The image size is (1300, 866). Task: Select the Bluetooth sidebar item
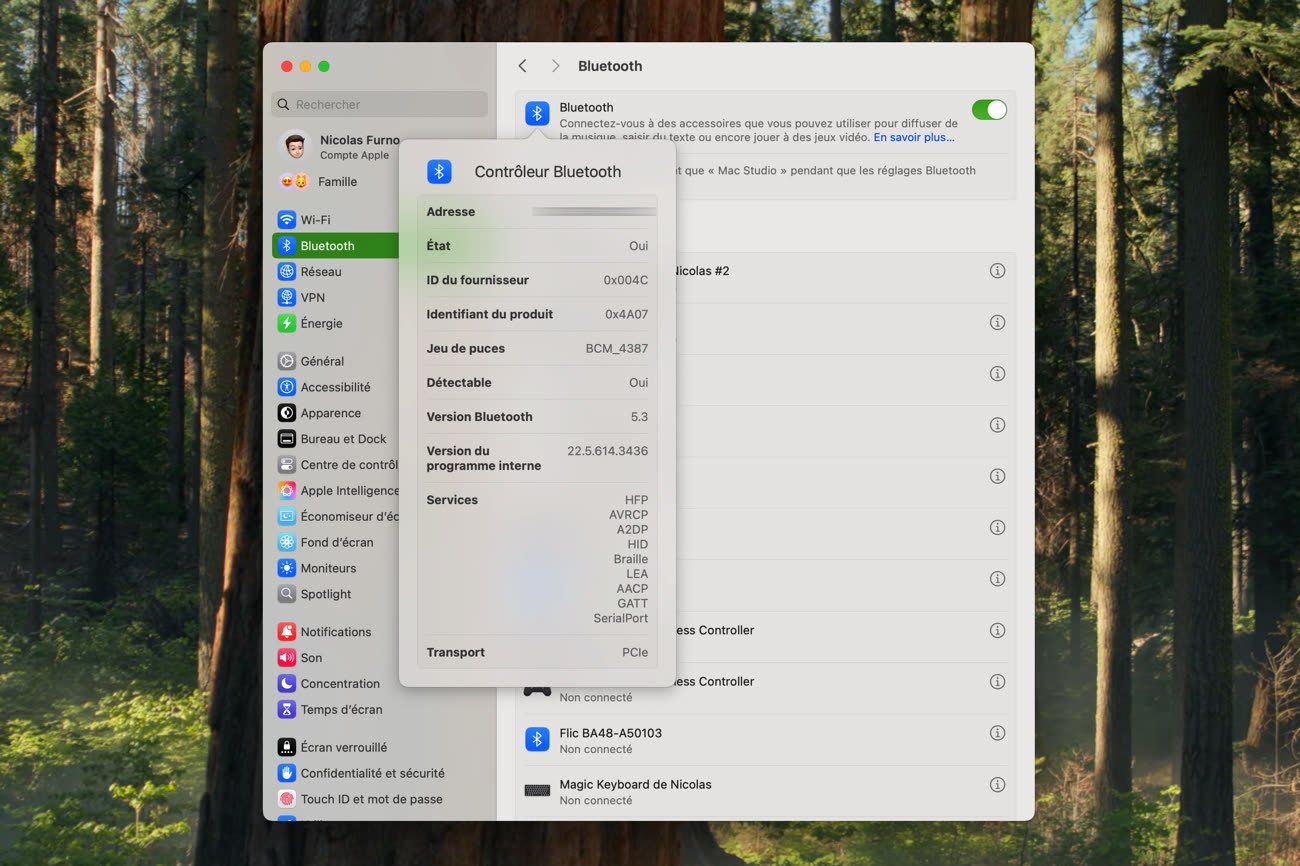click(335, 246)
